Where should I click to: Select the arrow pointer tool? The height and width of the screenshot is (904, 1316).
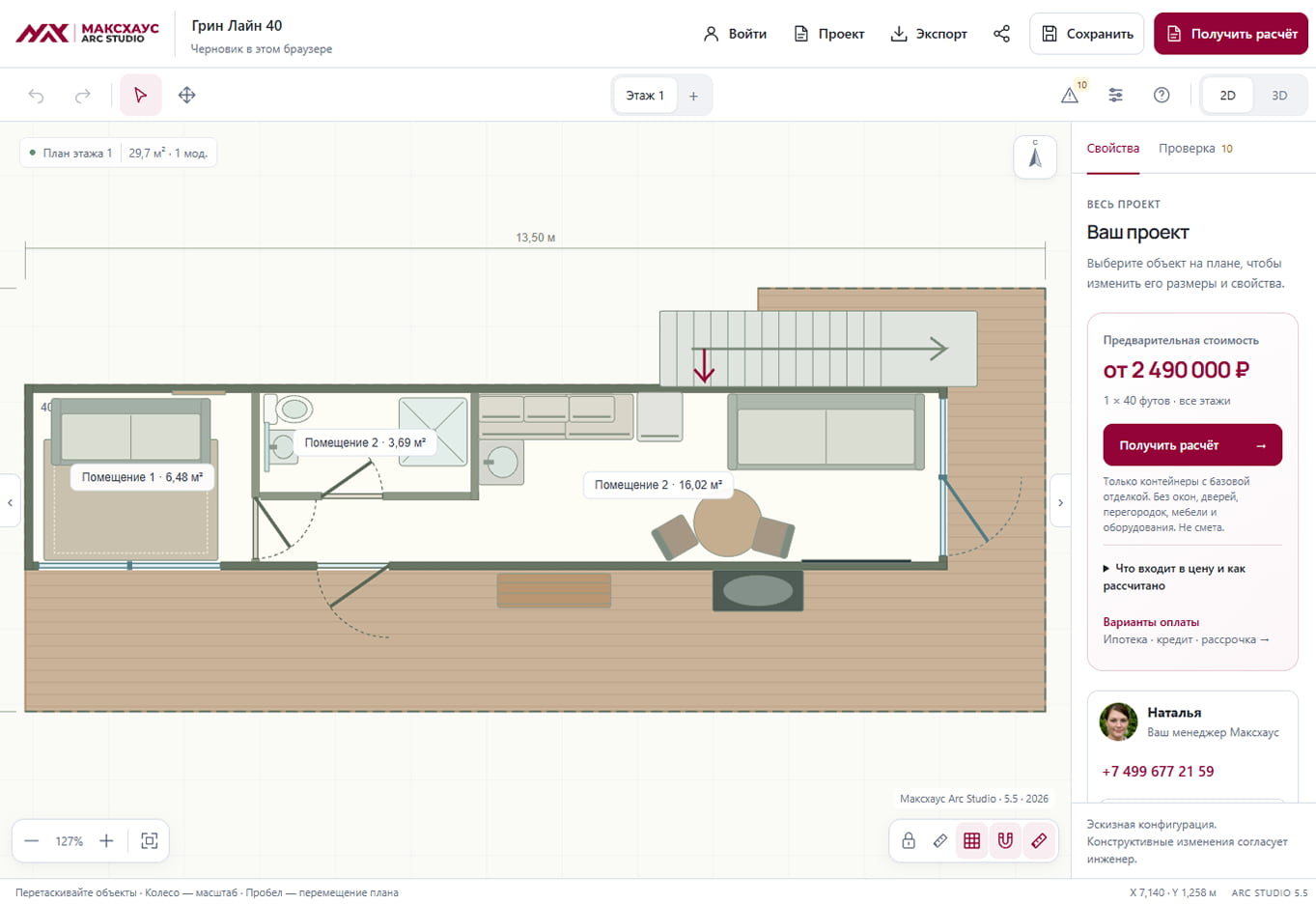point(141,95)
